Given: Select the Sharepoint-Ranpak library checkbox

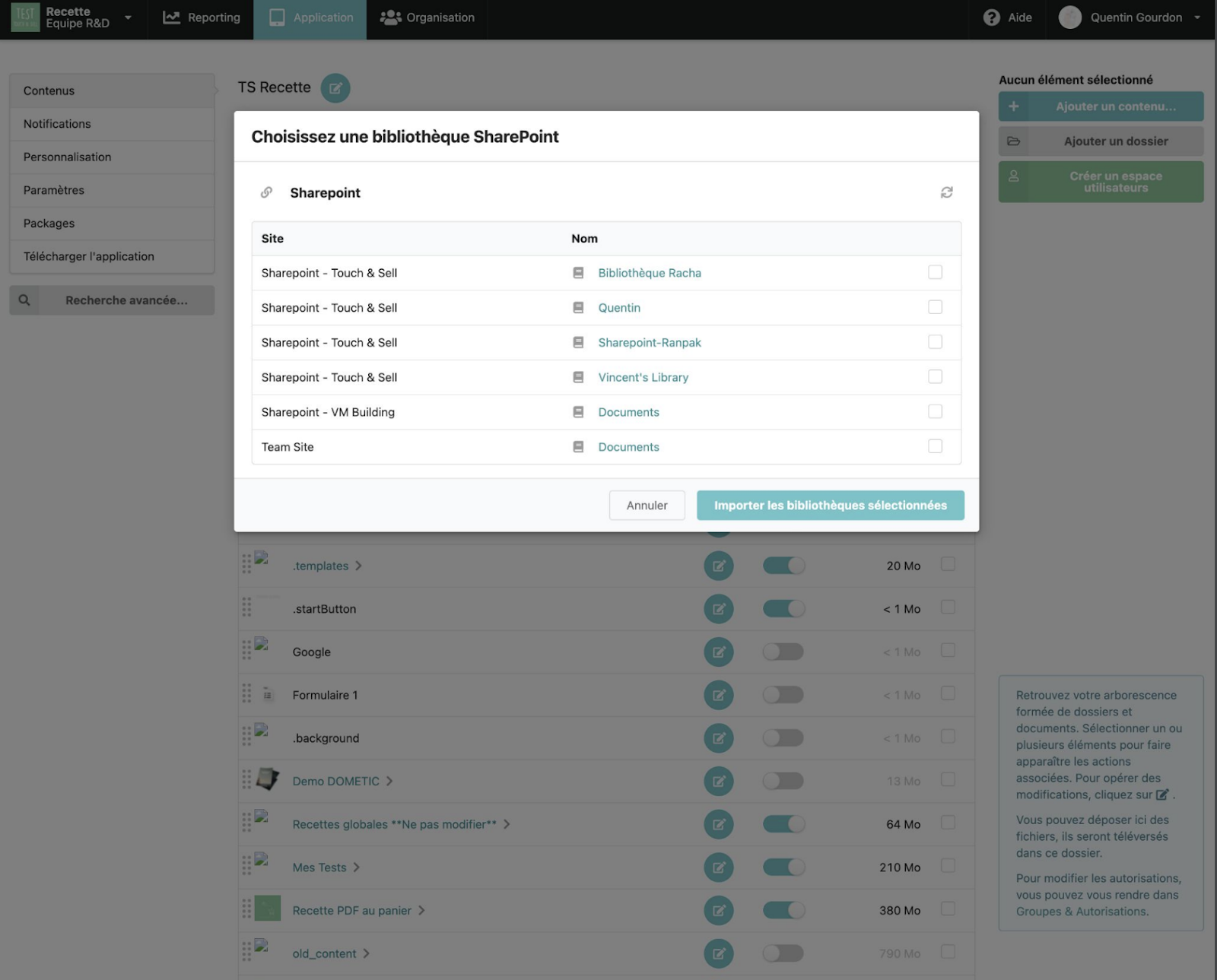Looking at the screenshot, I should 936,342.
